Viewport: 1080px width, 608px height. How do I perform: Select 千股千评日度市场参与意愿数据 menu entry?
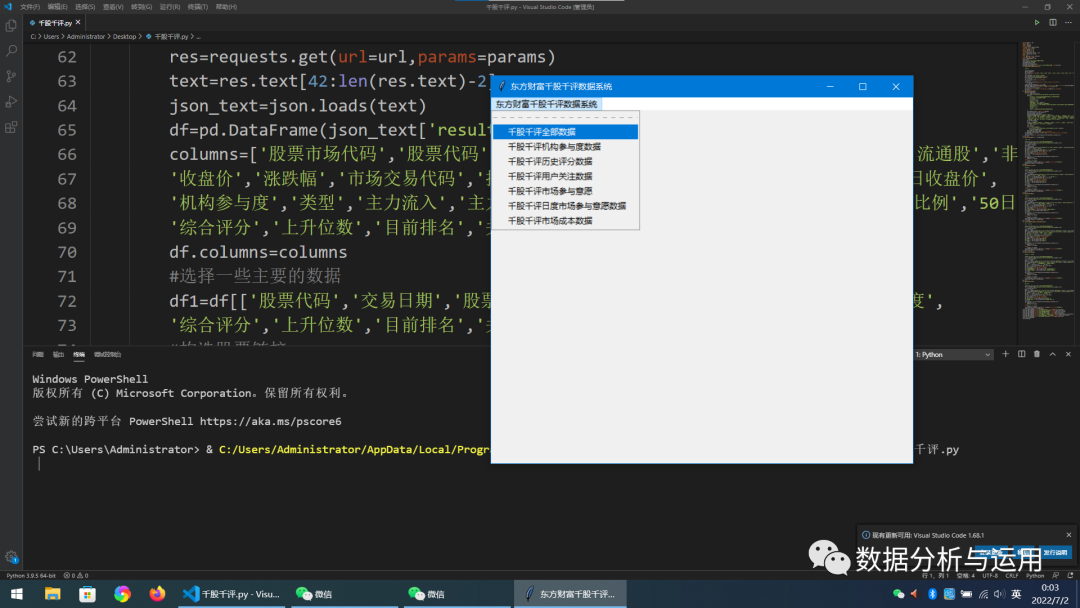click(565, 206)
